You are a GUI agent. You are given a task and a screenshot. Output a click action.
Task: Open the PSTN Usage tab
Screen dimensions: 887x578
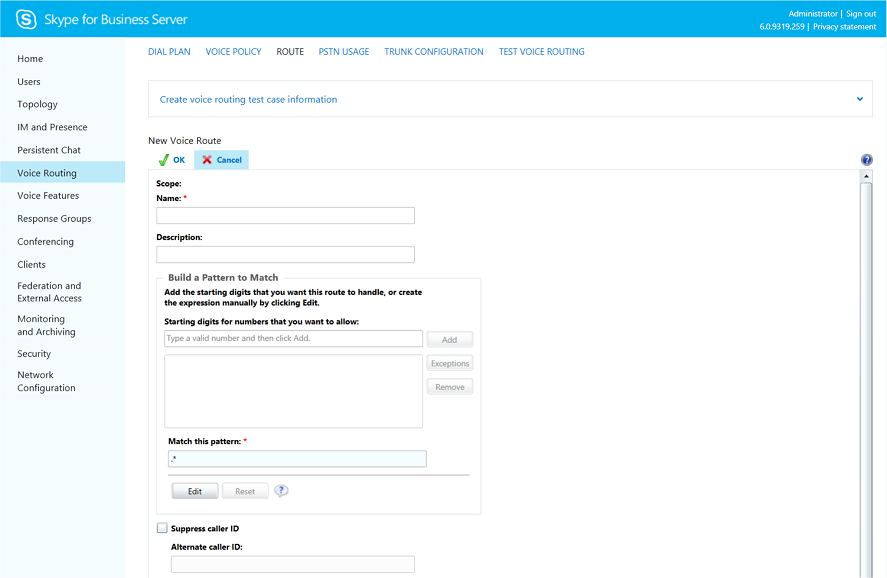[x=344, y=52]
